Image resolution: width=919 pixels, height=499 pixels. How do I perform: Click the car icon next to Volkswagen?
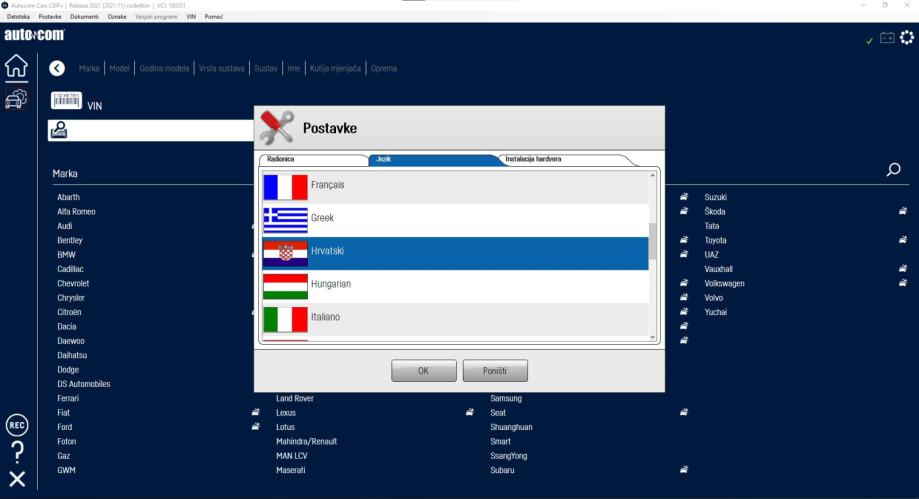[903, 283]
